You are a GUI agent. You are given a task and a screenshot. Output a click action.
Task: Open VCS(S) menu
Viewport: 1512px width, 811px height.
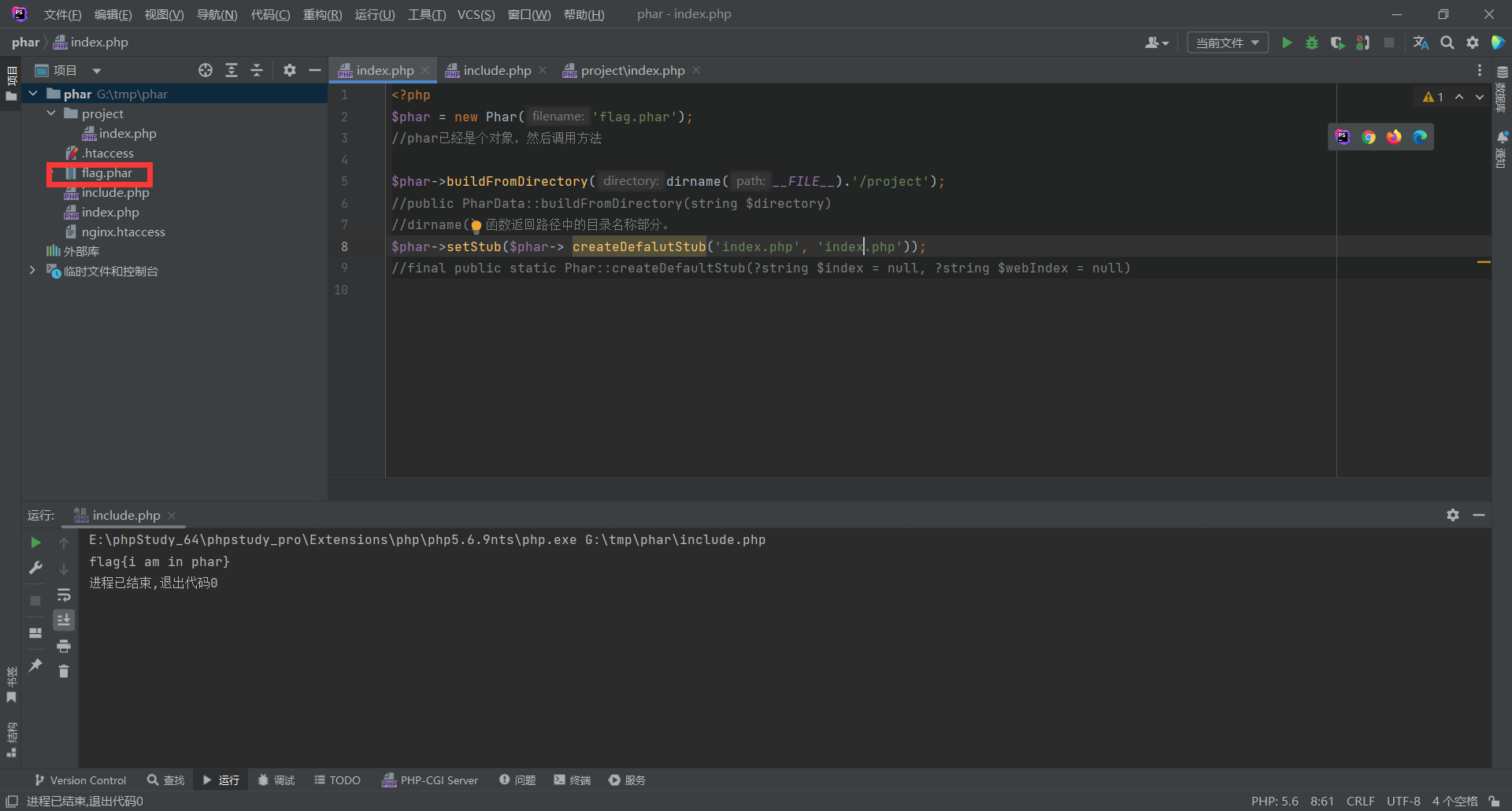[476, 14]
